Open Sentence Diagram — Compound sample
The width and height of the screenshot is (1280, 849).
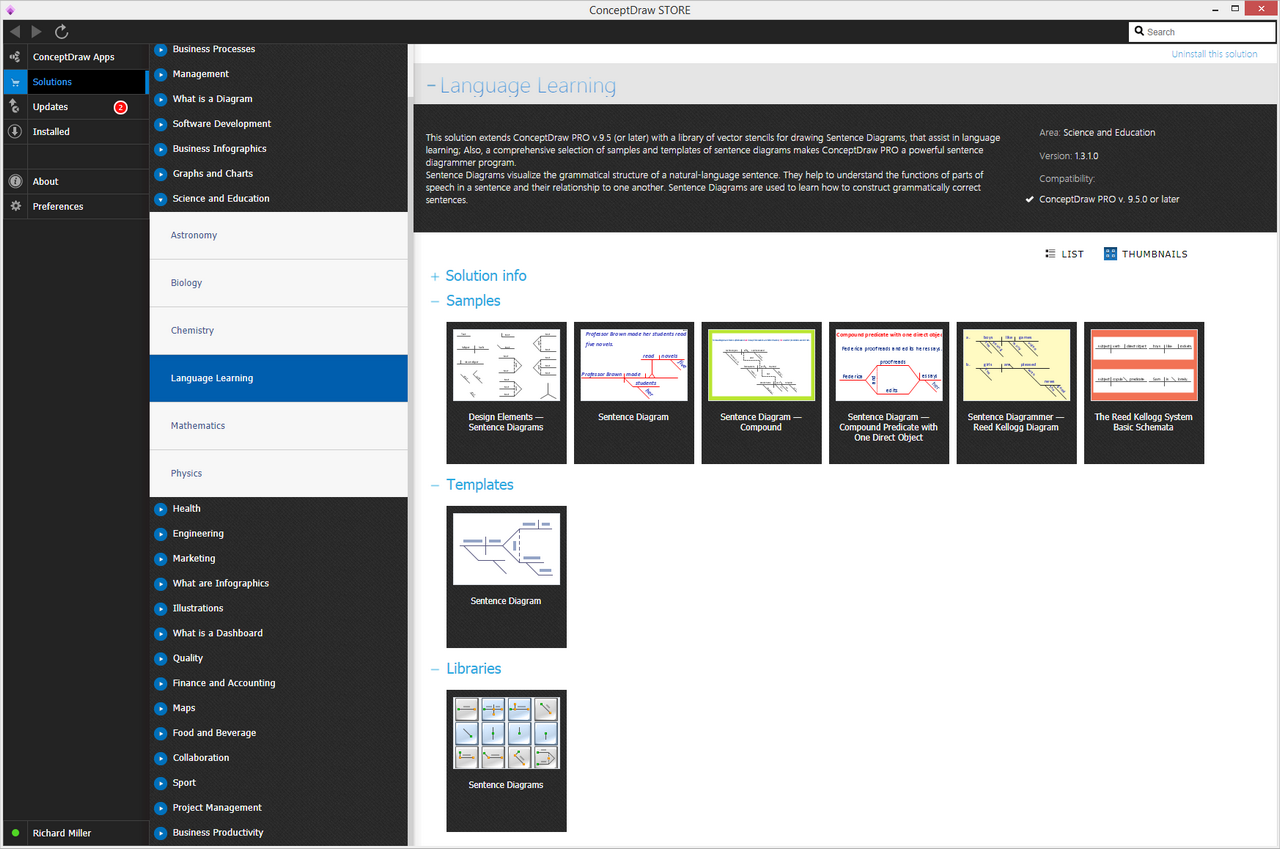point(761,393)
